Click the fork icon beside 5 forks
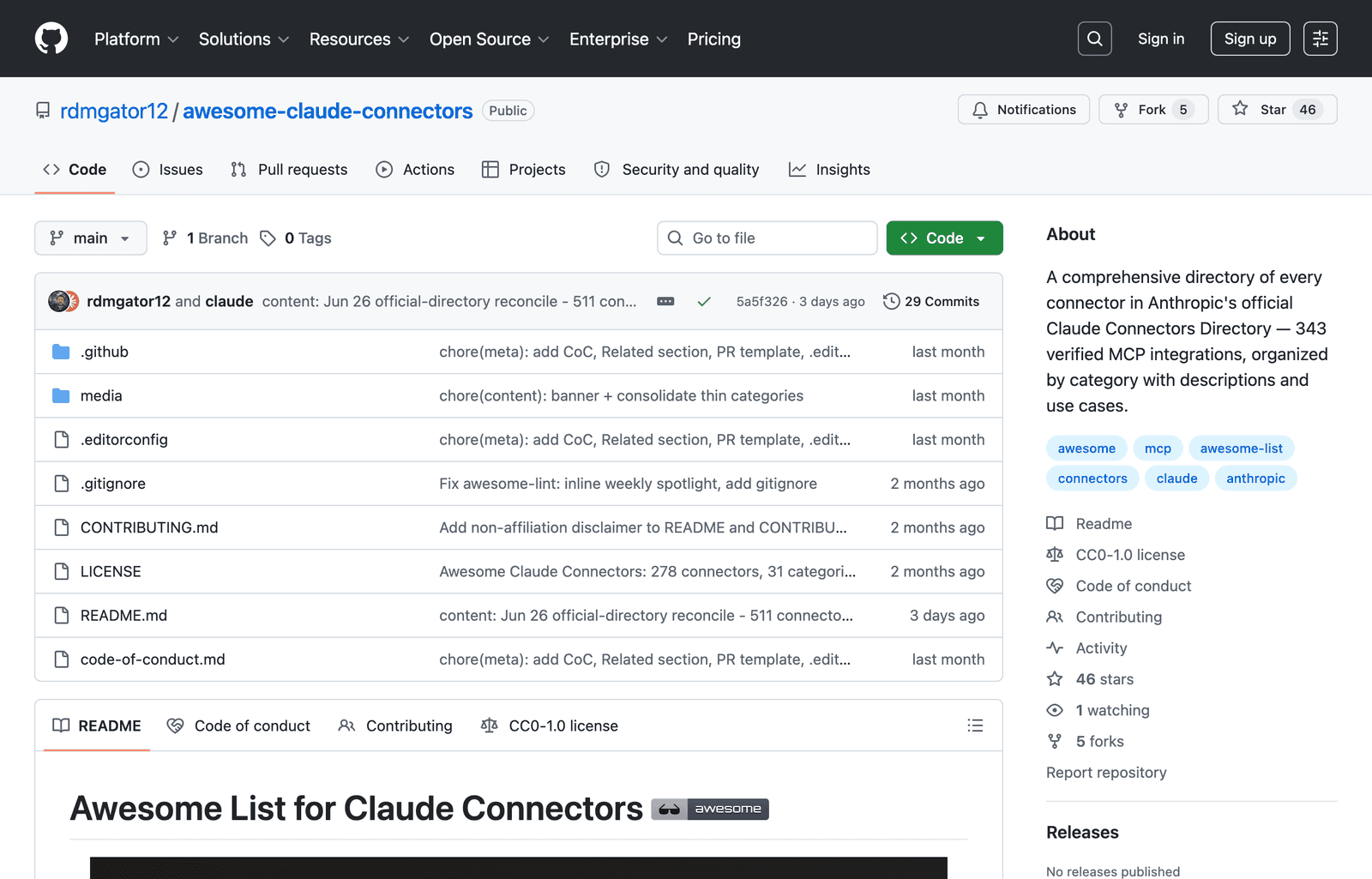This screenshot has width=1372, height=879. 1055,741
